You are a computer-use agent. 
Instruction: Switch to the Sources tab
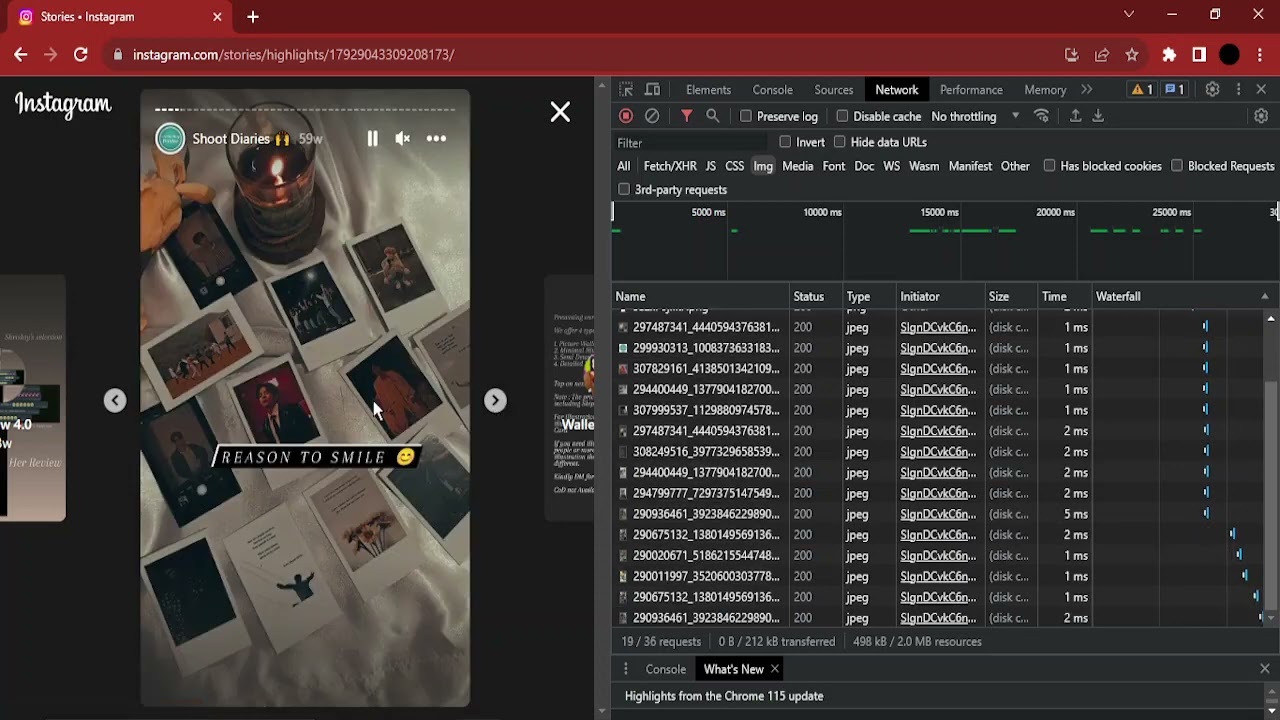pyautogui.click(x=833, y=90)
